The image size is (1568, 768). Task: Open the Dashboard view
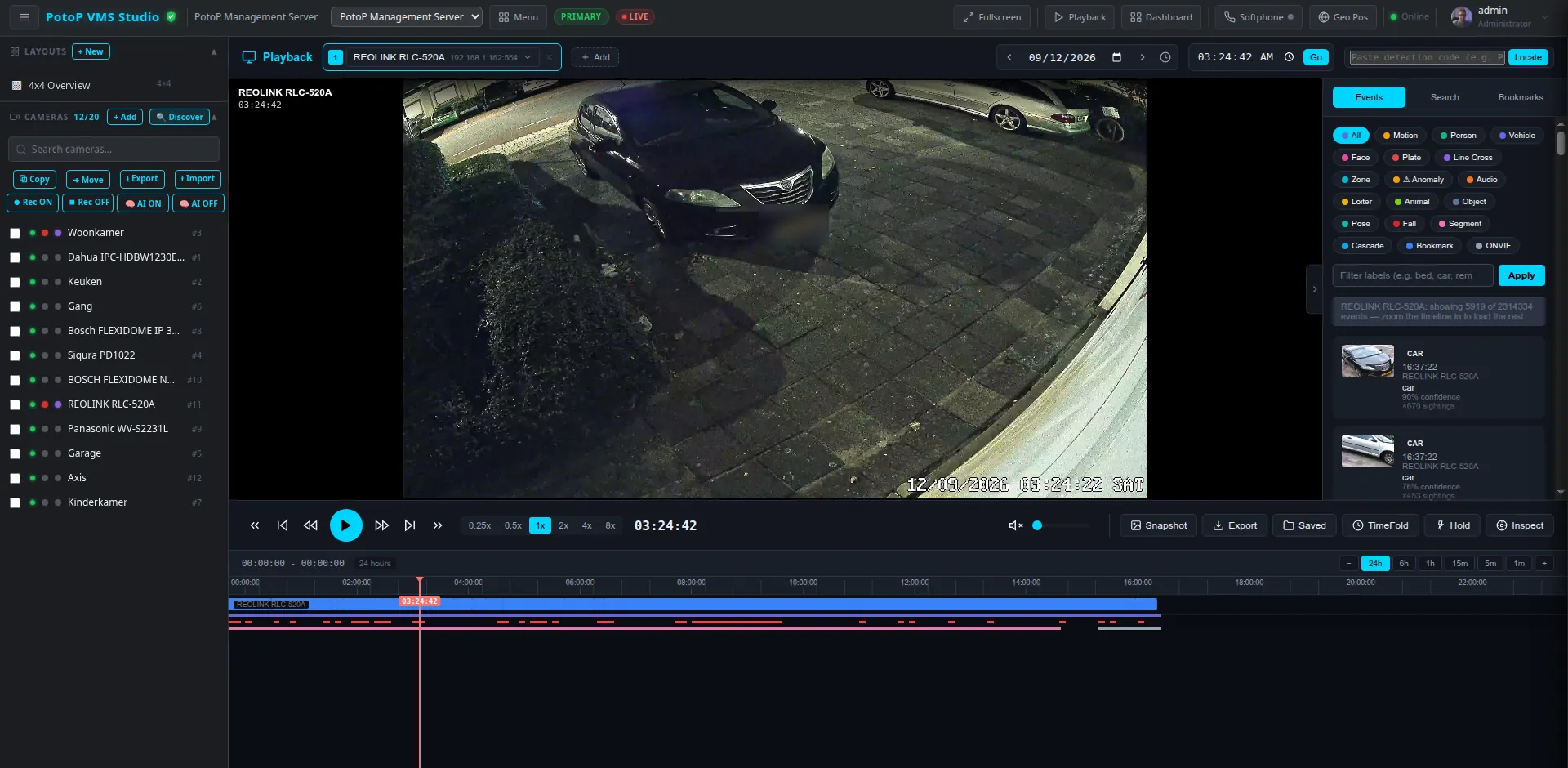coord(1160,16)
